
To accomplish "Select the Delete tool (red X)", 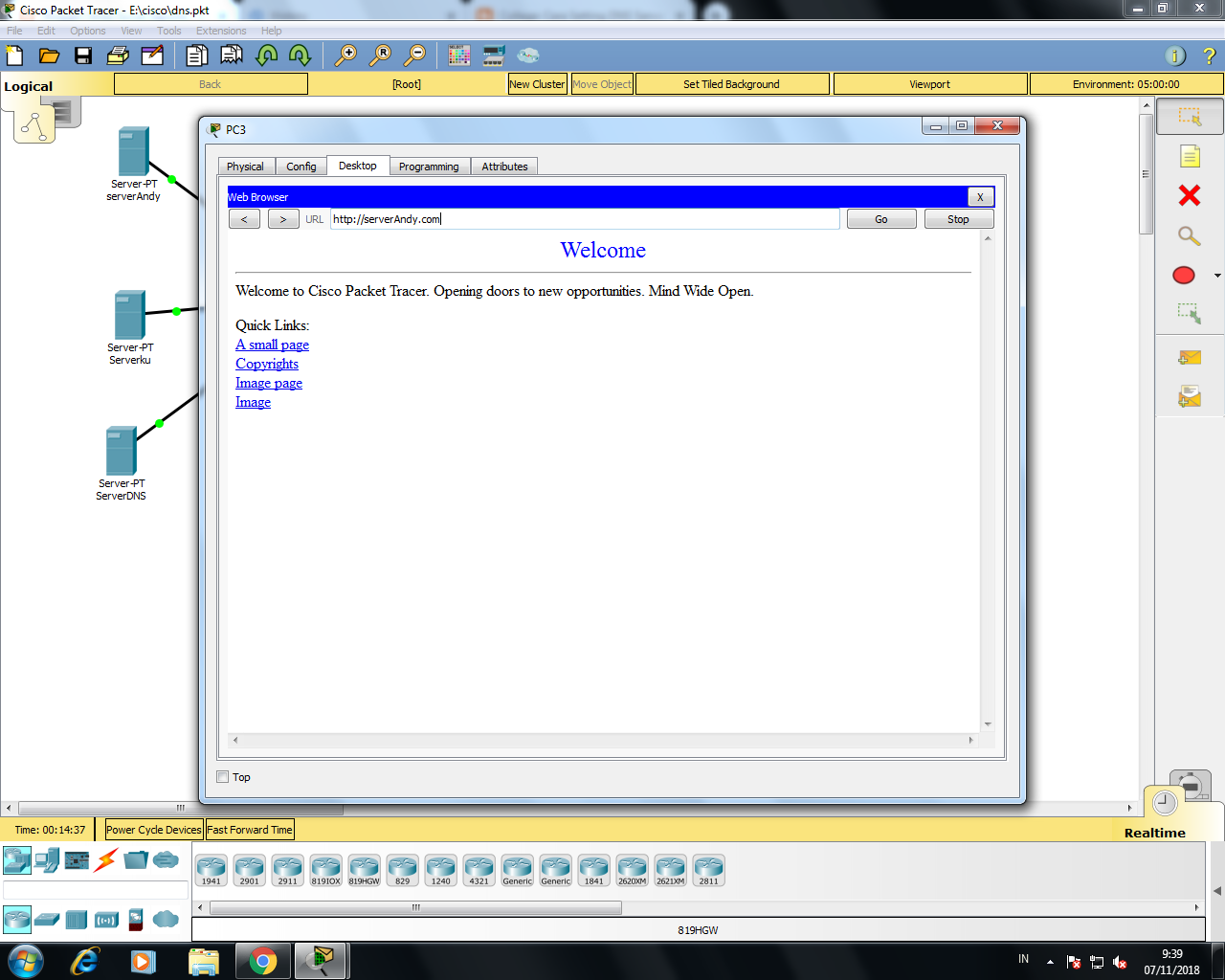I will [1189, 195].
